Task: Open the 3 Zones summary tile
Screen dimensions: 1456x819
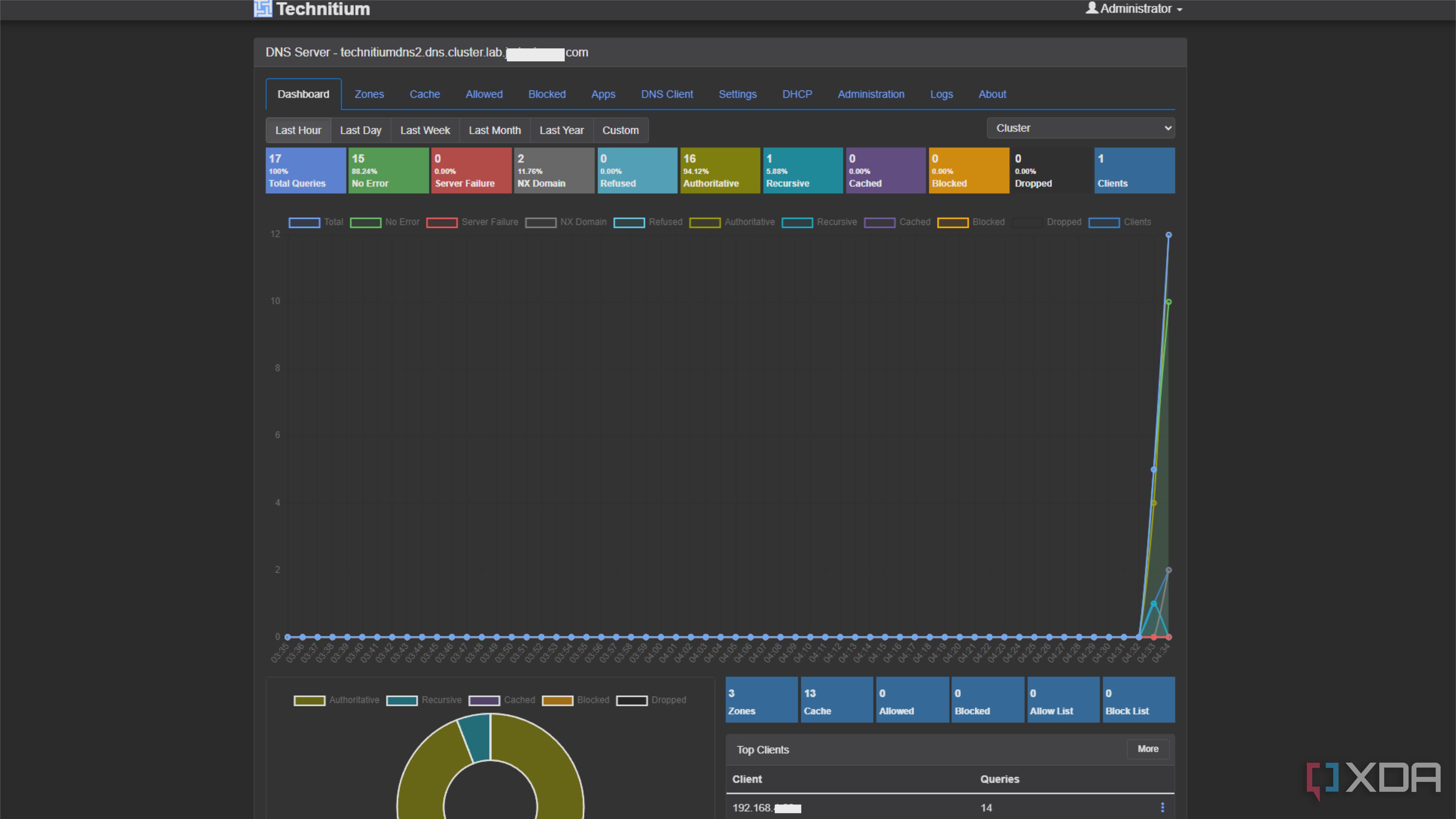Action: [761, 700]
